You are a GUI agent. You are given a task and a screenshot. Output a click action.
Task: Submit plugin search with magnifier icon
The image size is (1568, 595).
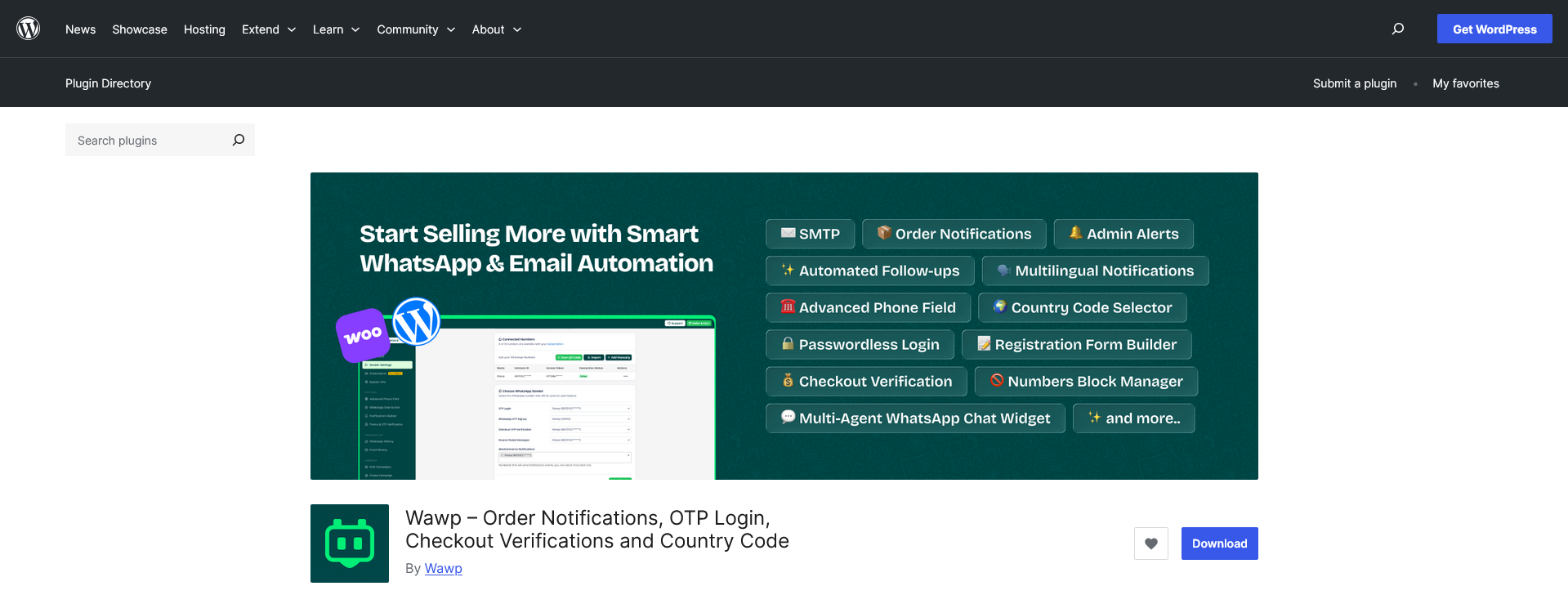(x=239, y=140)
